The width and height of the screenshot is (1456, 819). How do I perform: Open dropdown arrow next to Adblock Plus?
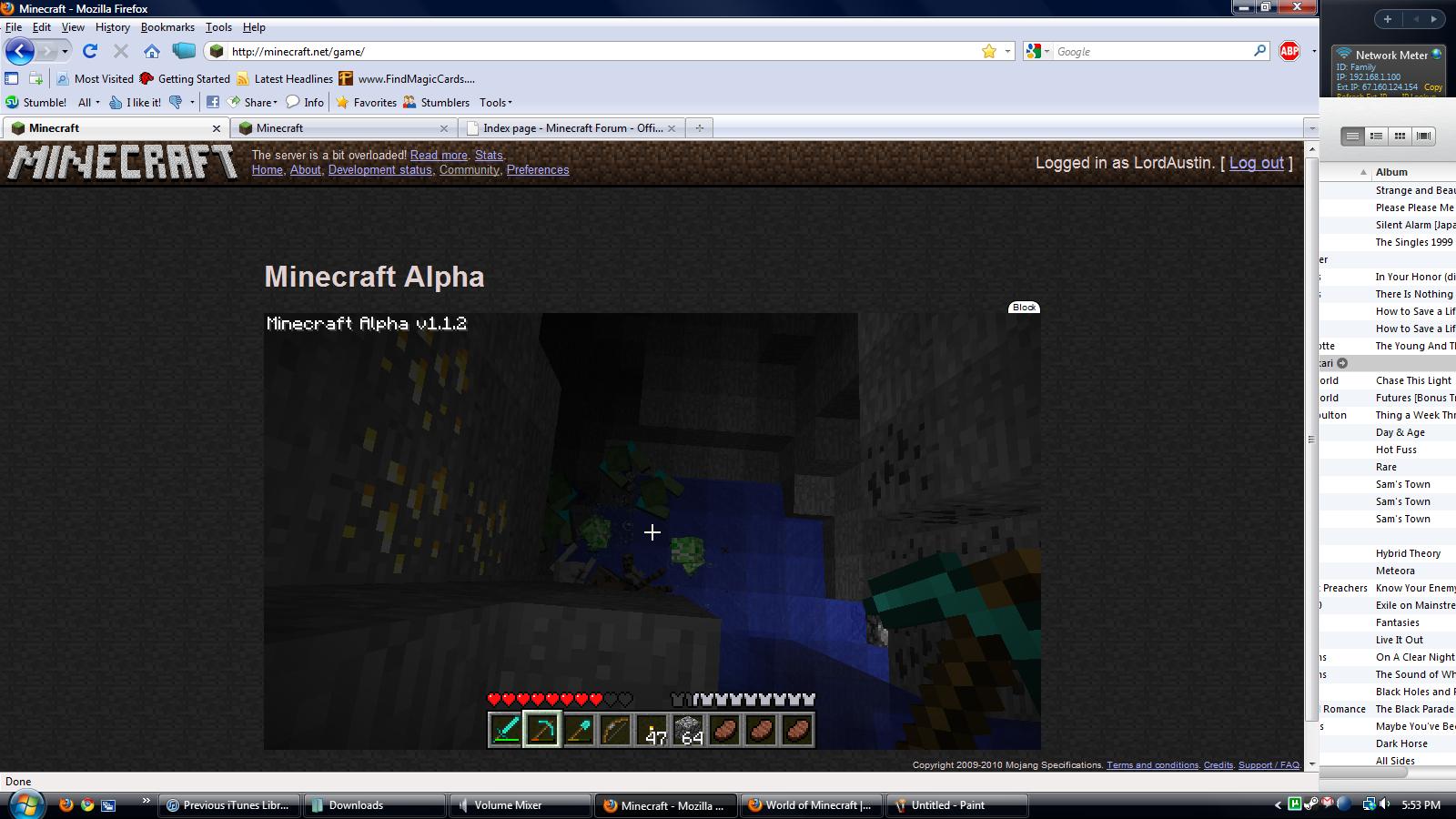tap(1313, 52)
